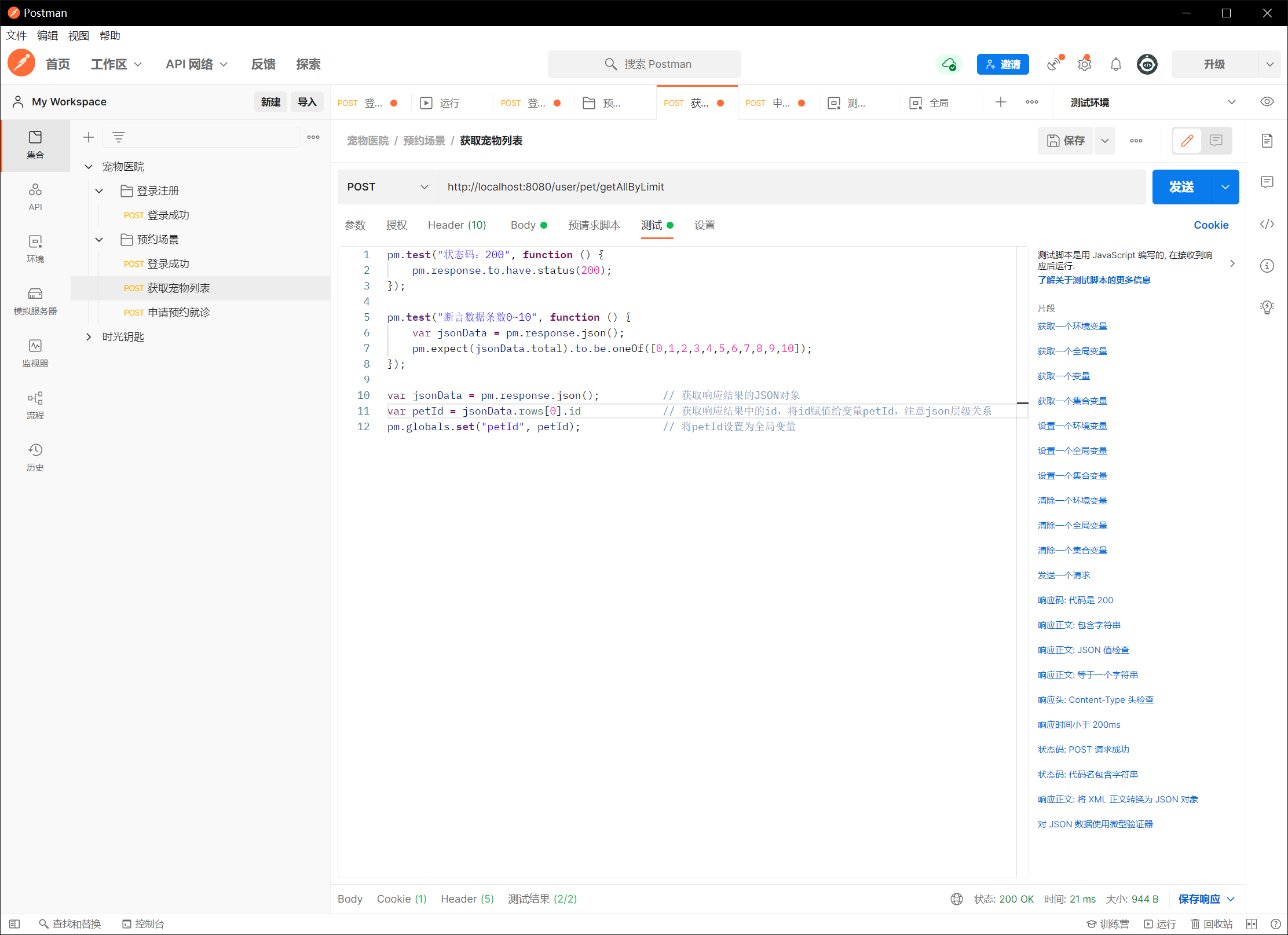Switch to comment mode icon next to pencil
The width and height of the screenshot is (1288, 935).
point(1216,141)
